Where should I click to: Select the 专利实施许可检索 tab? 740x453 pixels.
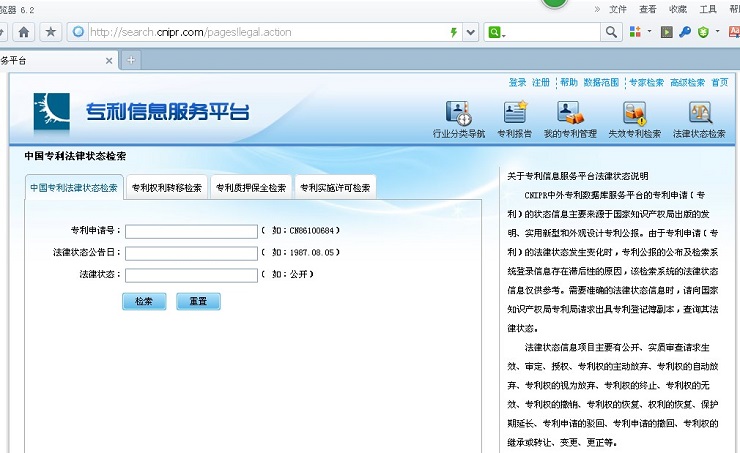point(335,187)
